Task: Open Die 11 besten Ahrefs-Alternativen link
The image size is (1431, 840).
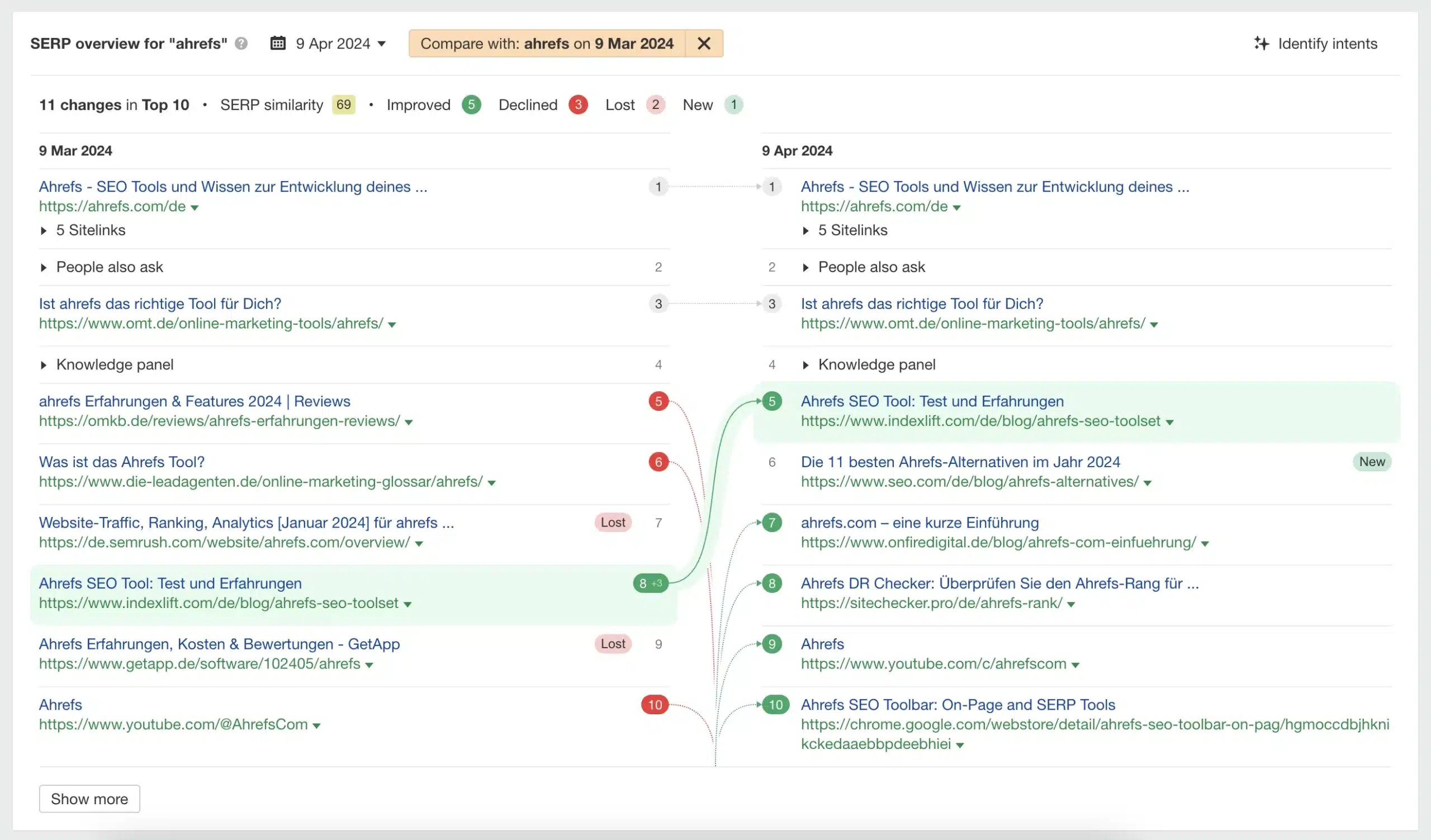Action: pyautogui.click(x=960, y=462)
